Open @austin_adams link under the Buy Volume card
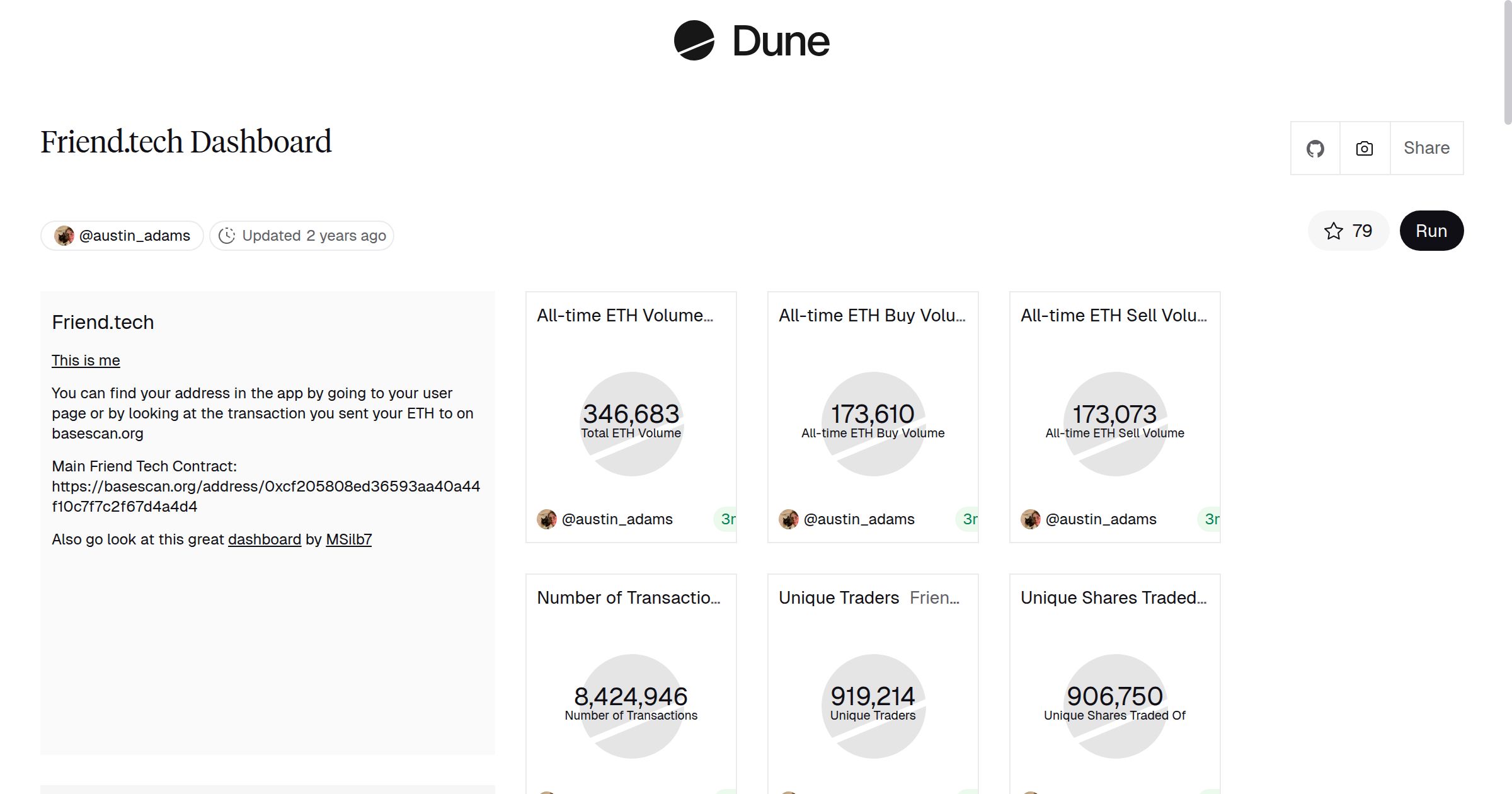The image size is (1512, 794). [x=859, y=519]
